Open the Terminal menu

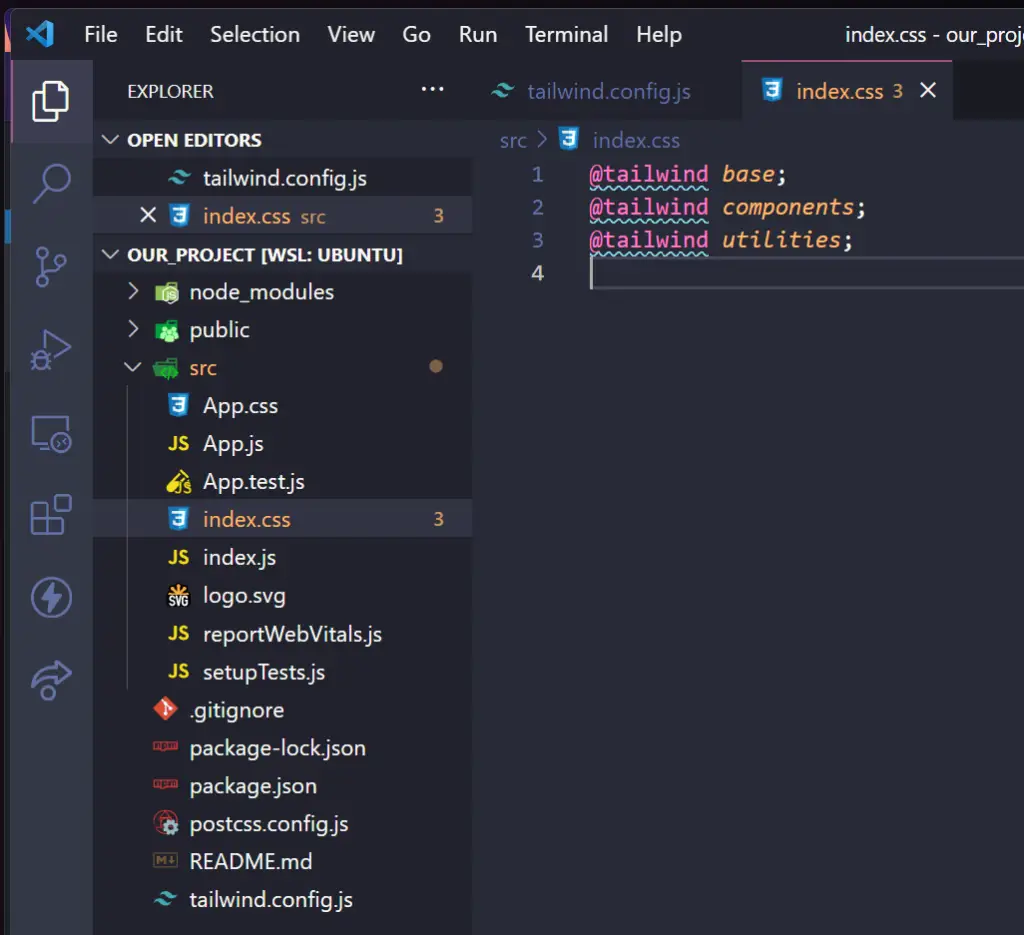(x=567, y=34)
